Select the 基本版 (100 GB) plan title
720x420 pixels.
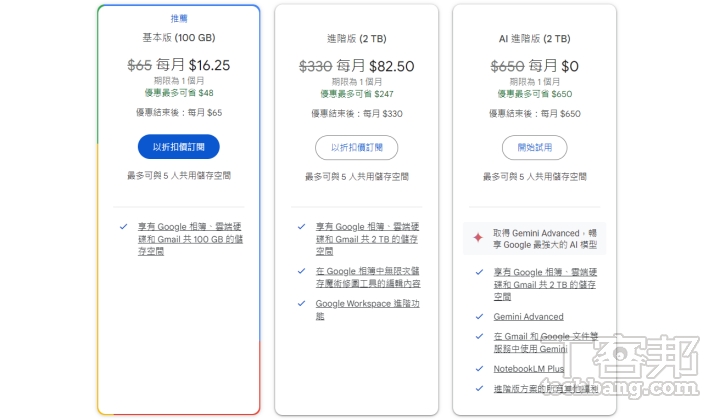(x=179, y=38)
